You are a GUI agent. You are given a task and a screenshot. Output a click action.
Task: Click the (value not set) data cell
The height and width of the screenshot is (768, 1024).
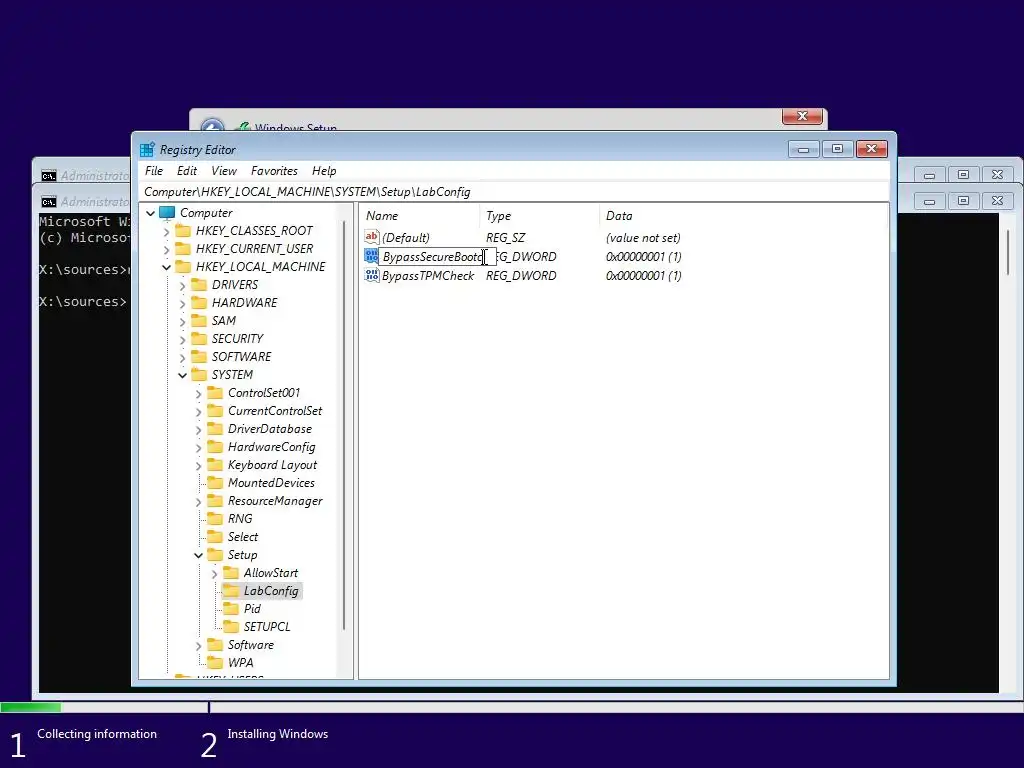pyautogui.click(x=643, y=238)
